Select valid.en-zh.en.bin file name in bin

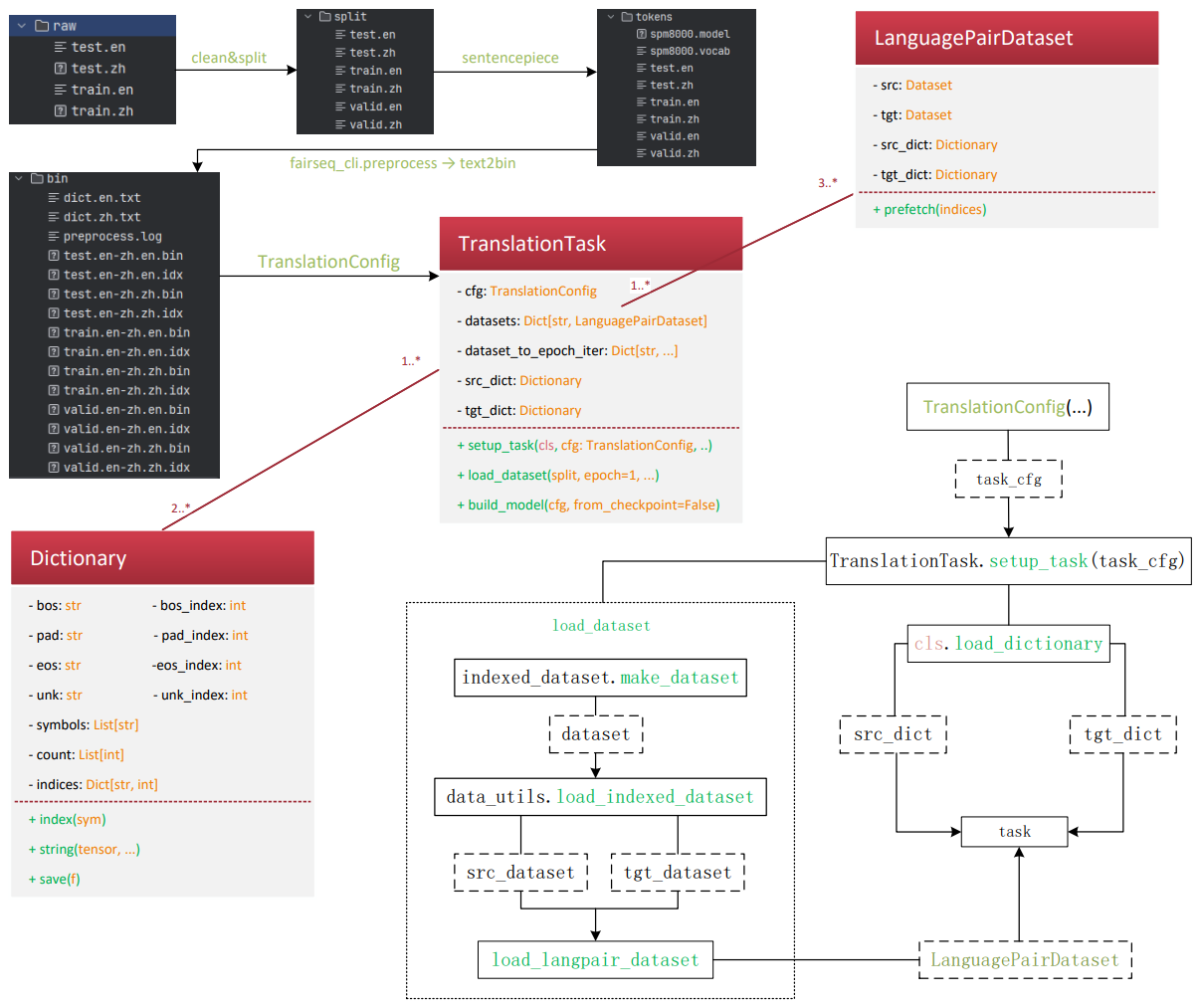pos(127,410)
